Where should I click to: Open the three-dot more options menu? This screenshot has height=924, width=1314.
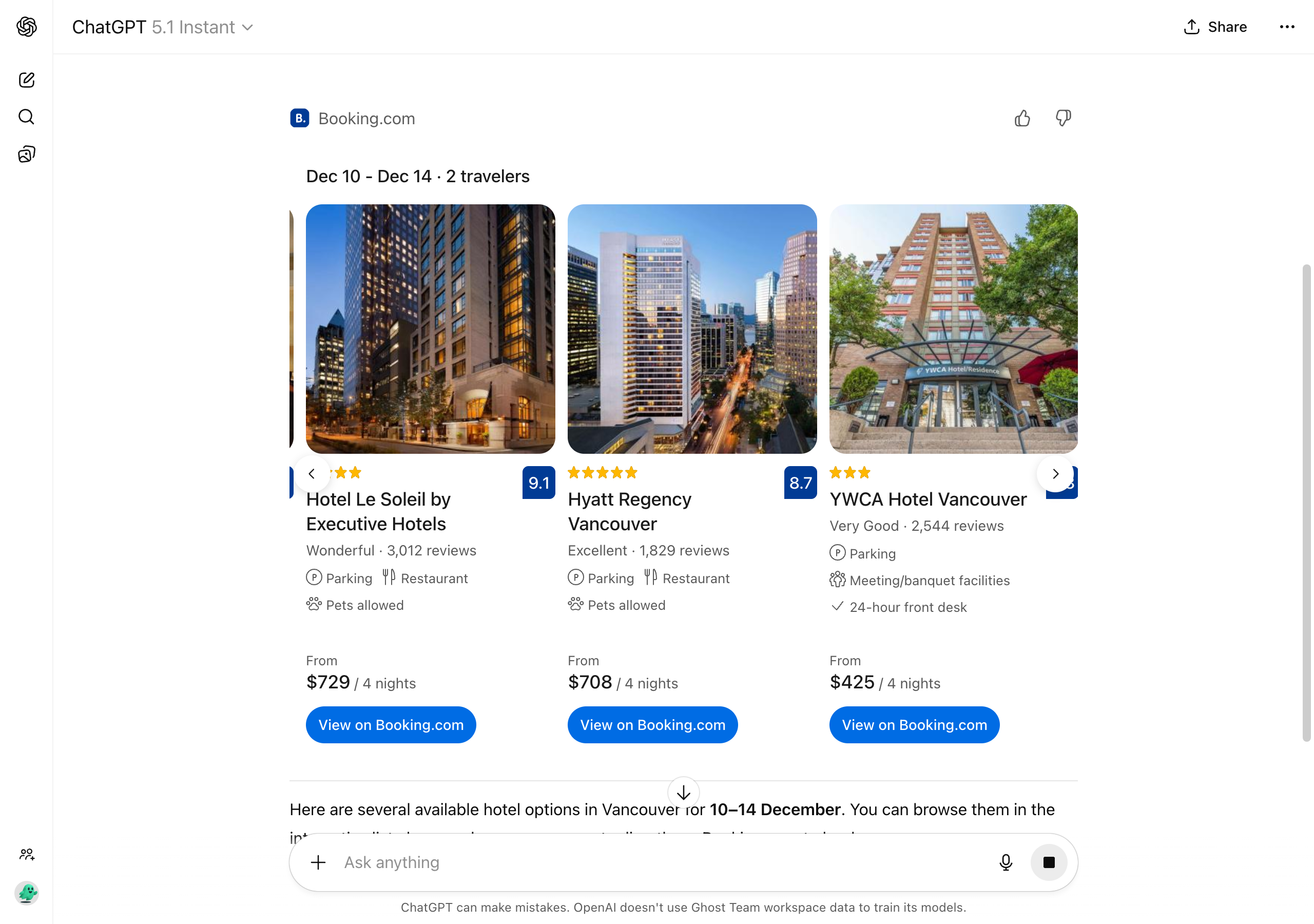point(1287,27)
